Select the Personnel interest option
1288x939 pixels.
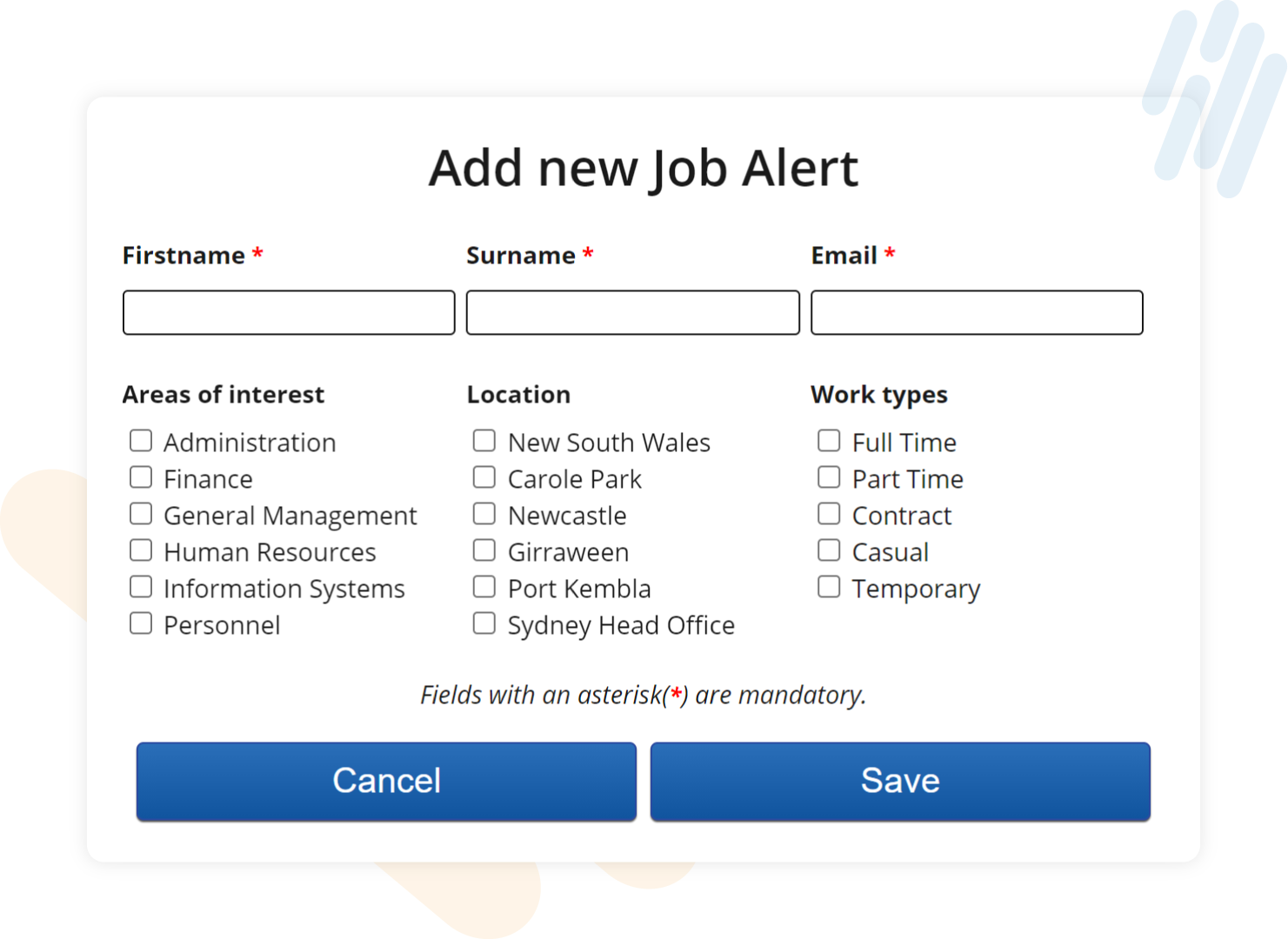pyautogui.click(x=141, y=623)
